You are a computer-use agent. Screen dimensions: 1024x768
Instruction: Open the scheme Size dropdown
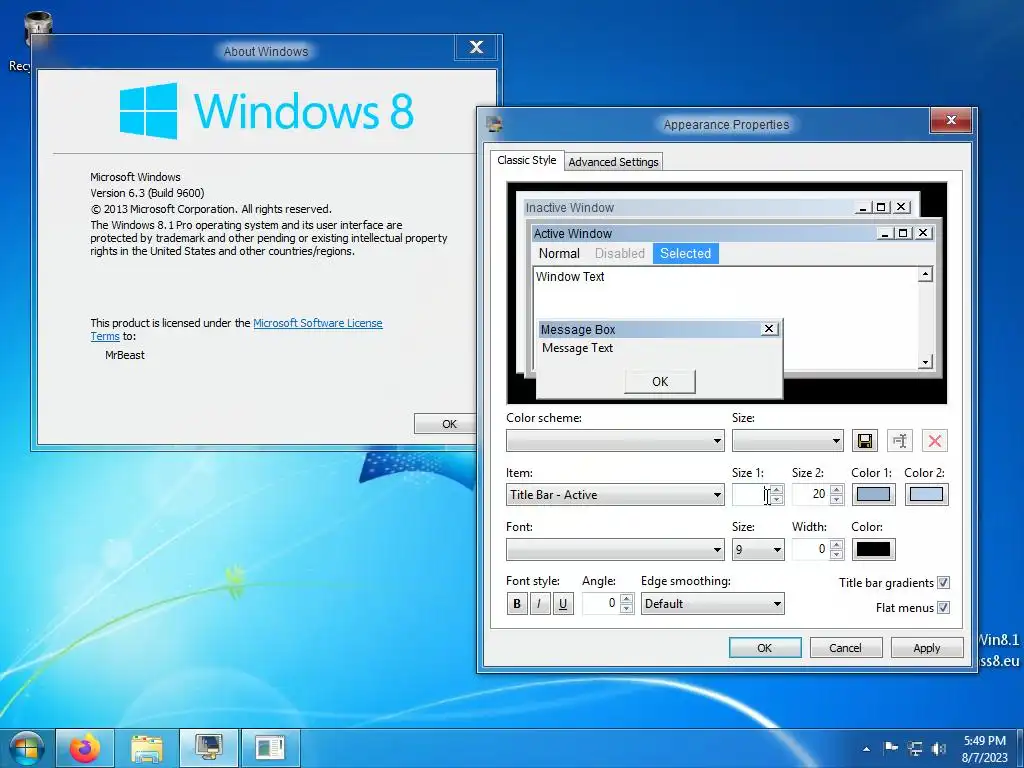click(x=788, y=441)
